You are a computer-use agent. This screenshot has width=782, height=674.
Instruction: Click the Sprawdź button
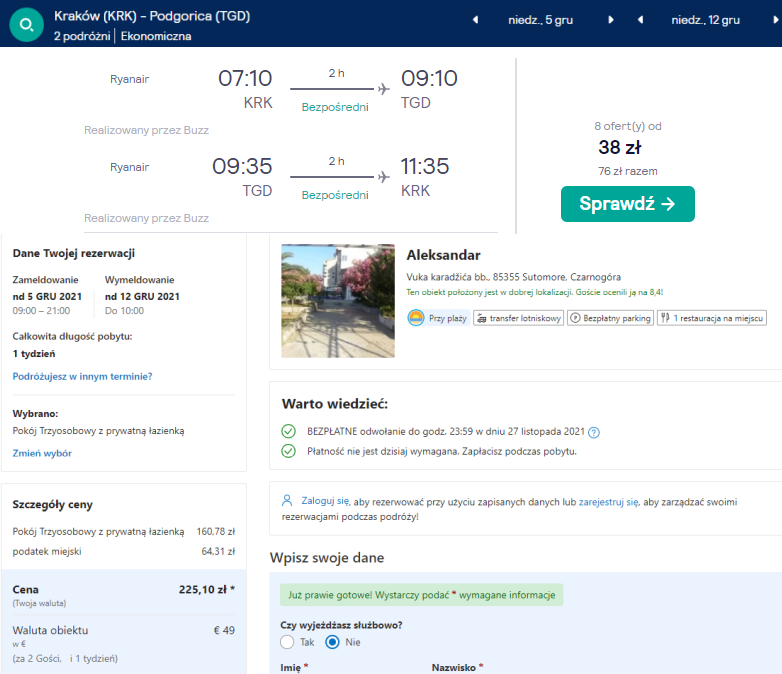point(627,204)
